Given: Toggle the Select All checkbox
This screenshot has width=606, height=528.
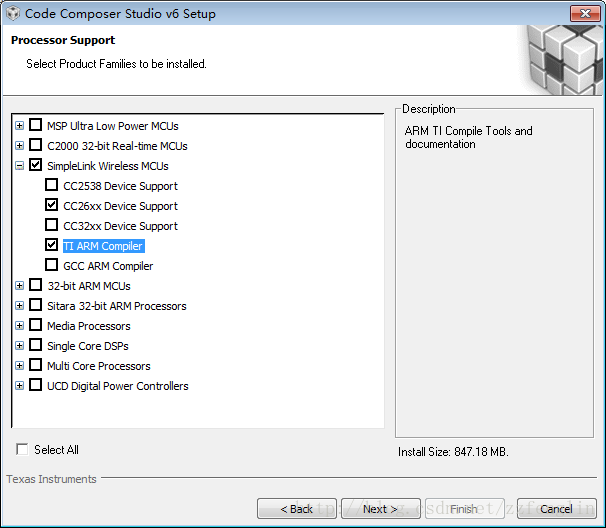Looking at the screenshot, I should [22, 449].
